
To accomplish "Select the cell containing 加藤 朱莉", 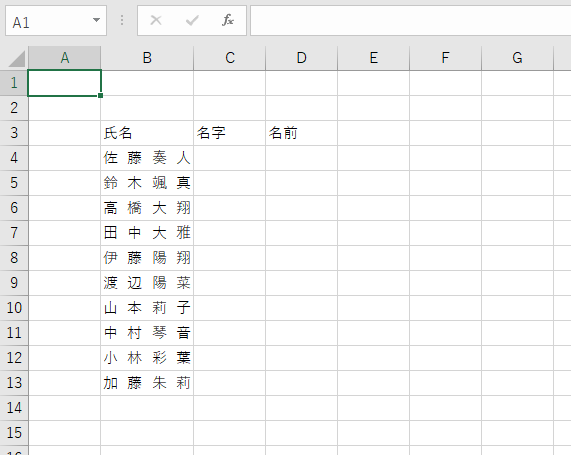I will coord(147,383).
